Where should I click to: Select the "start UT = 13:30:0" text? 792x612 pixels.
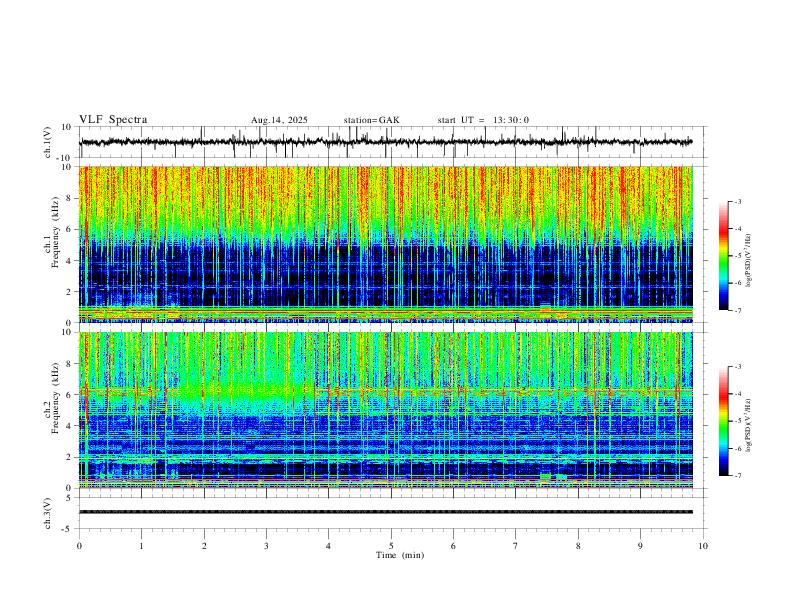click(483, 120)
